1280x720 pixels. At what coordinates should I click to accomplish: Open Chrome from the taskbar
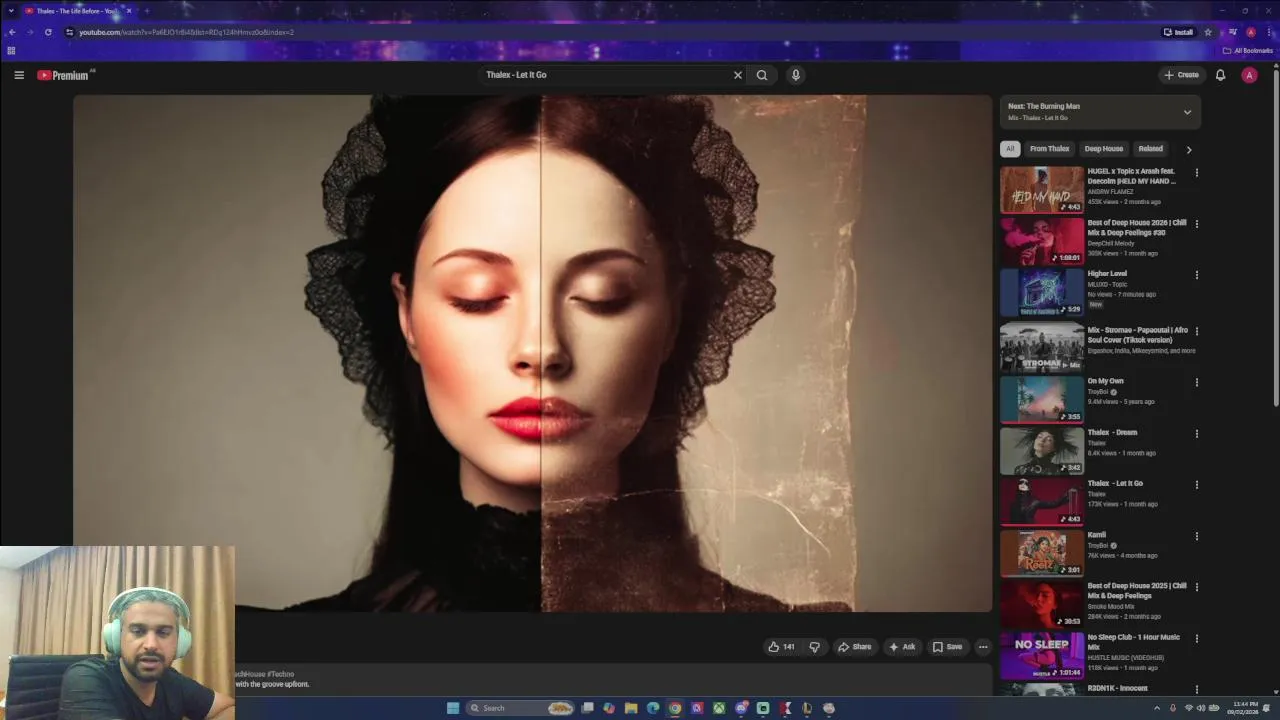(675, 708)
